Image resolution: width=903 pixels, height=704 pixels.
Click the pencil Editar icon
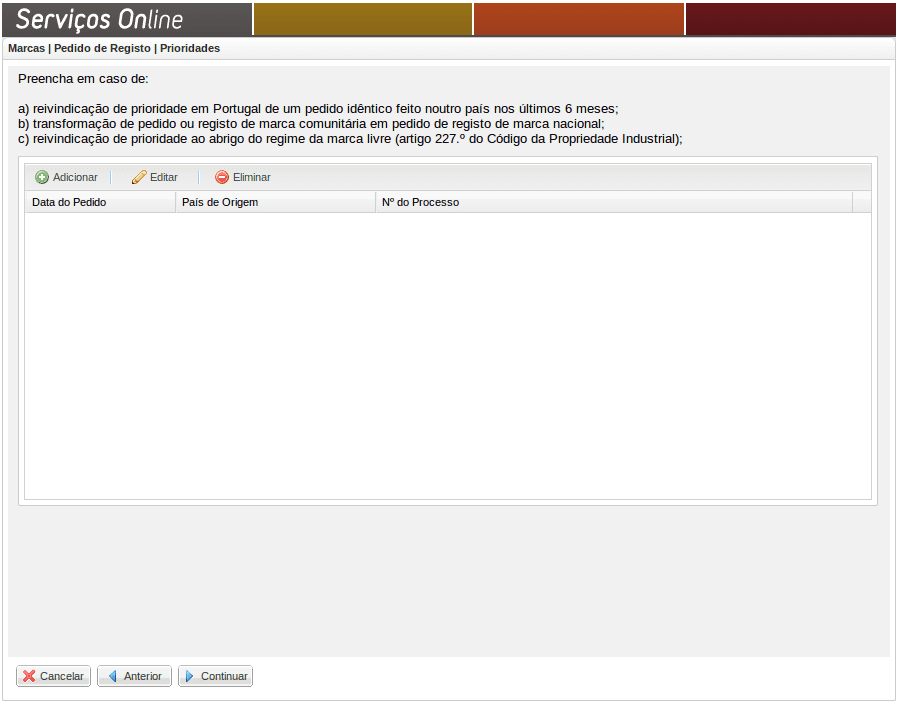[x=139, y=177]
